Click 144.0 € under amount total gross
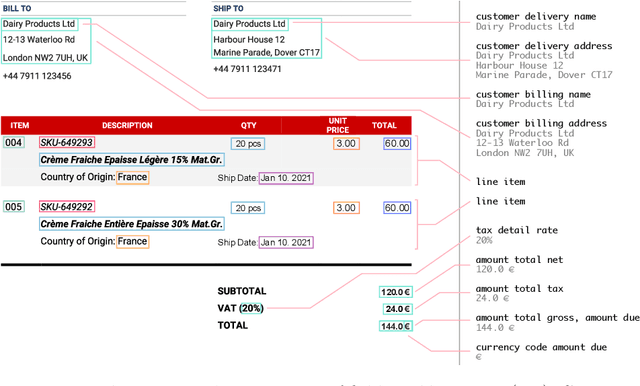Screen dimensions: 640x386 point(495,328)
